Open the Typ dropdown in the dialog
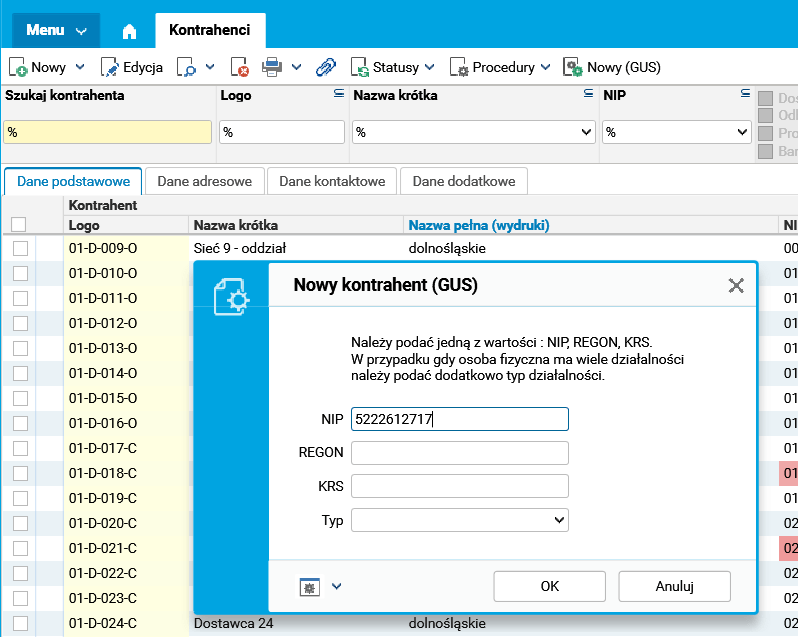Viewport: 798px width, 637px height. coord(459,520)
